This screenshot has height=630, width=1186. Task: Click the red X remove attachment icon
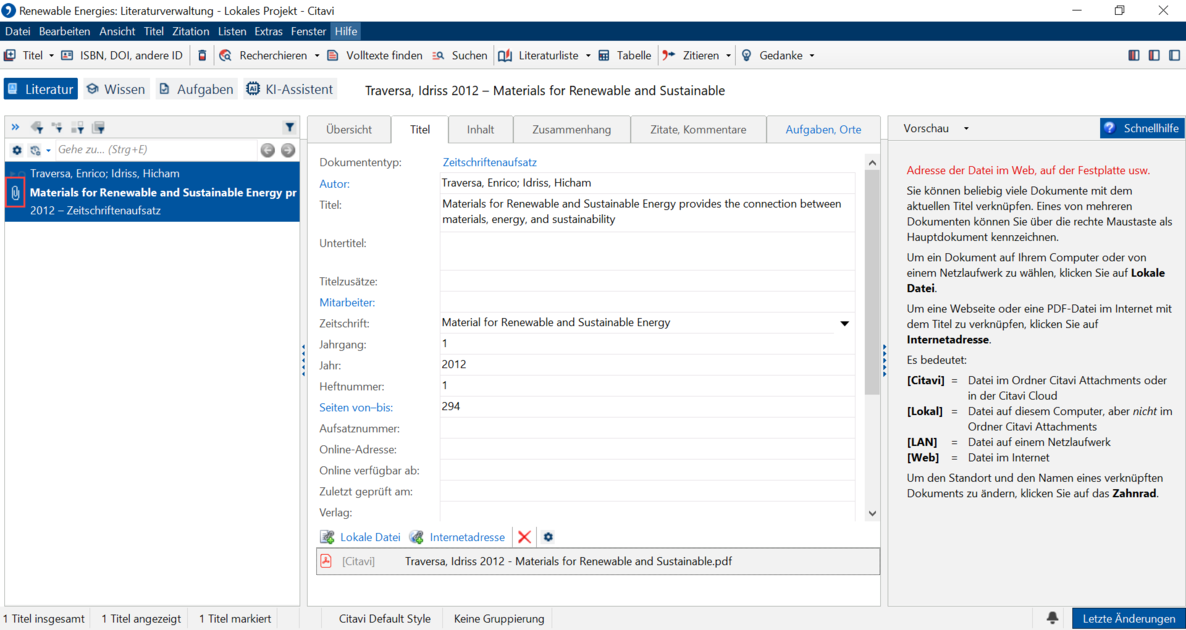click(524, 537)
